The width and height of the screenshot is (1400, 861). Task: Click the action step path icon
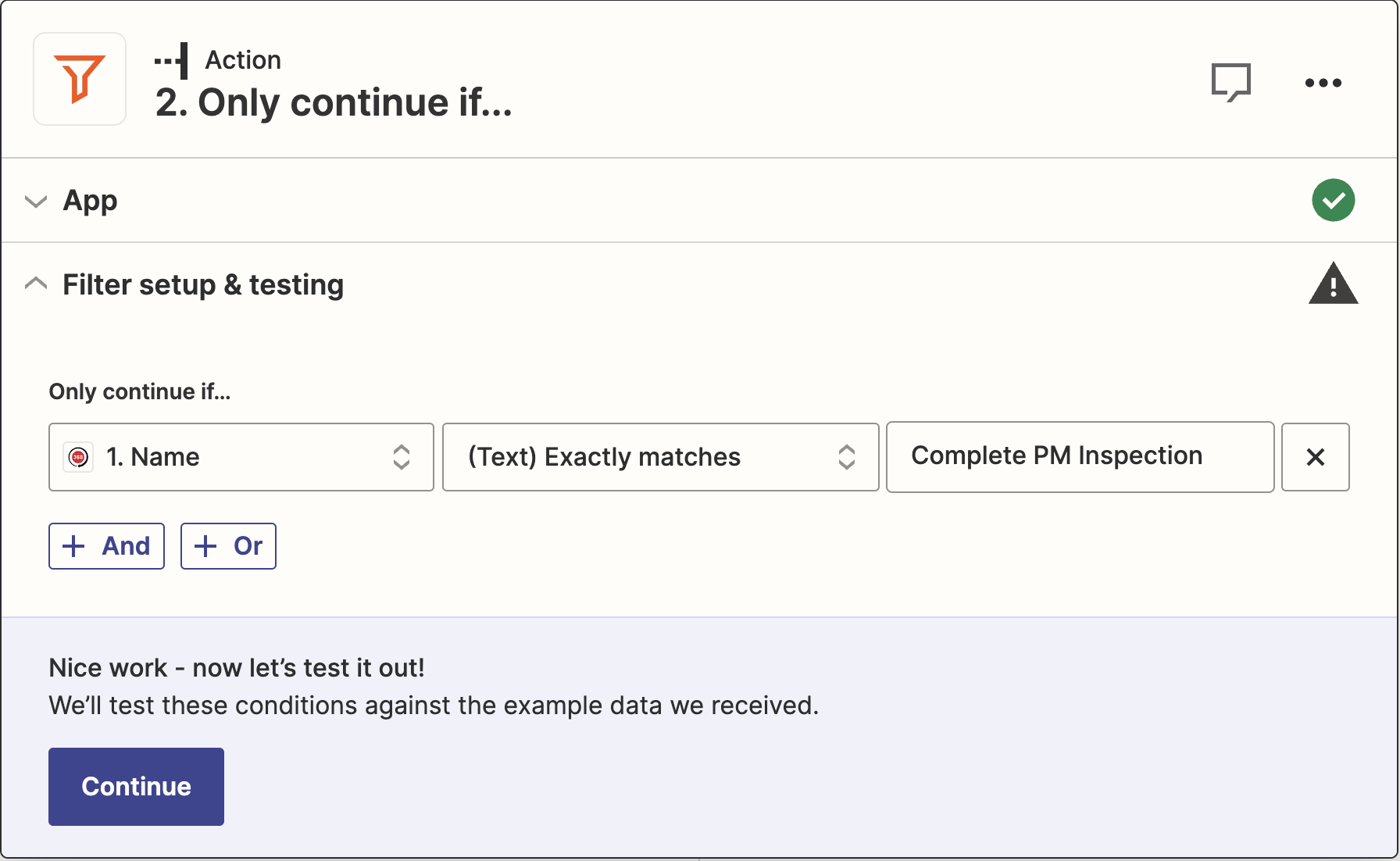pos(172,60)
